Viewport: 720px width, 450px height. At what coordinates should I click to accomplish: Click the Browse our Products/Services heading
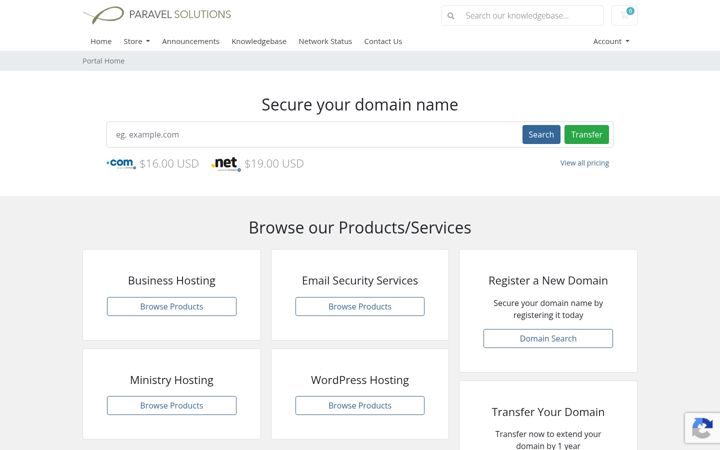coord(360,228)
